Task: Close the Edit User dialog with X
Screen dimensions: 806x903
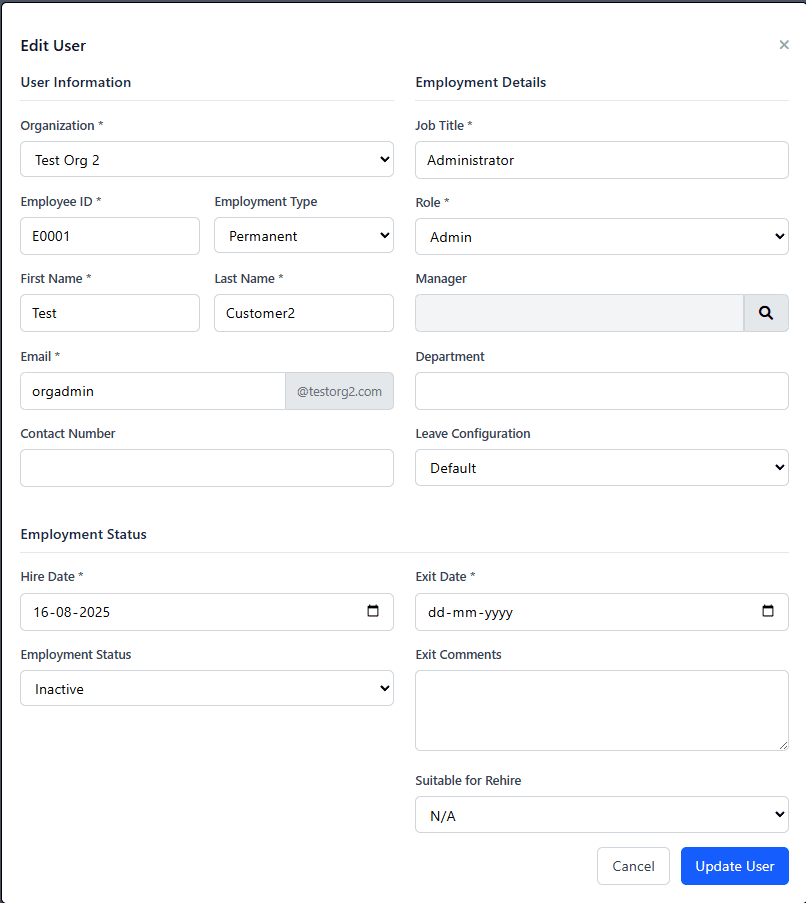Action: click(x=784, y=45)
